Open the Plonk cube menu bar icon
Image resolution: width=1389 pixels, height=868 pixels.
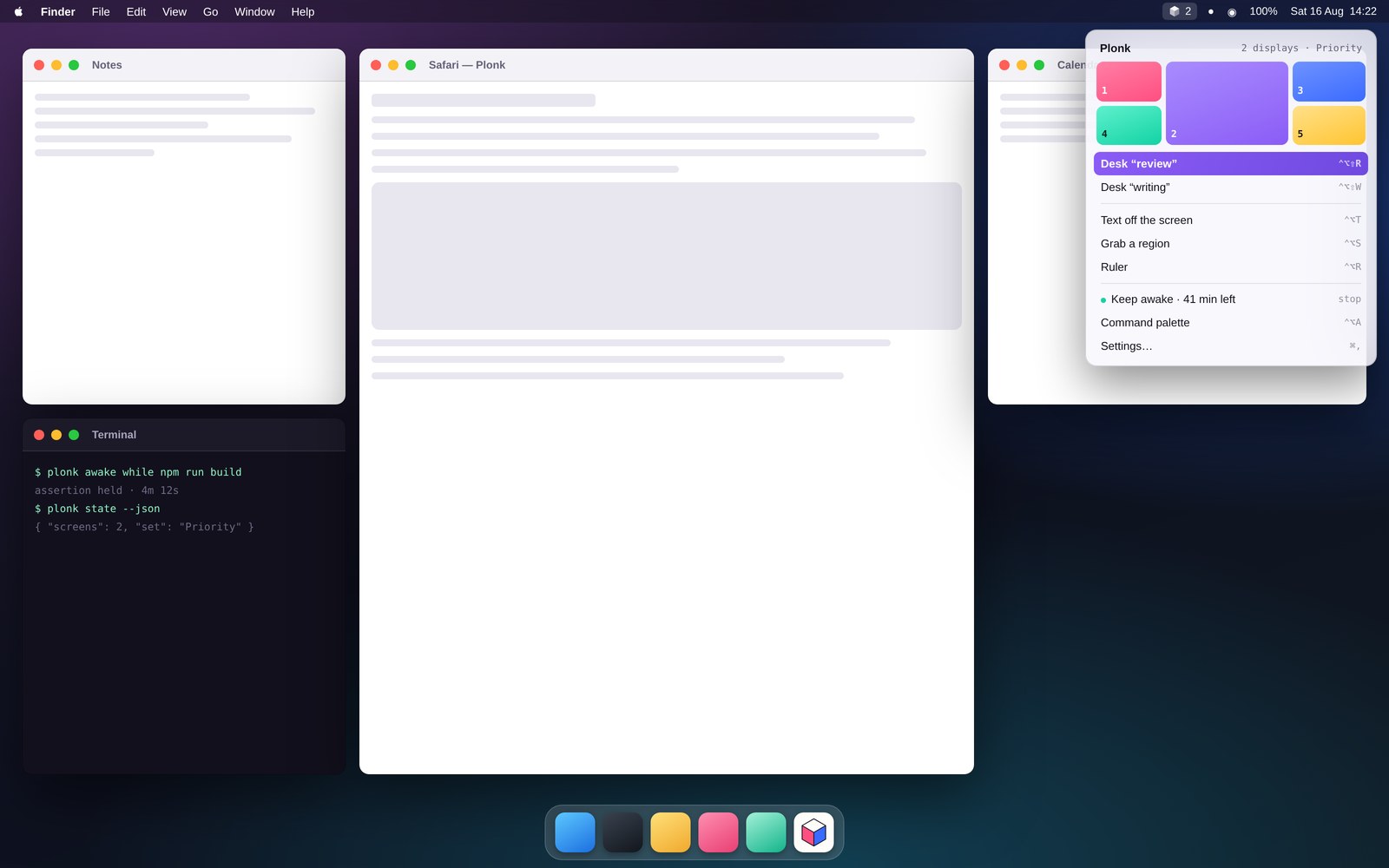click(x=1180, y=11)
